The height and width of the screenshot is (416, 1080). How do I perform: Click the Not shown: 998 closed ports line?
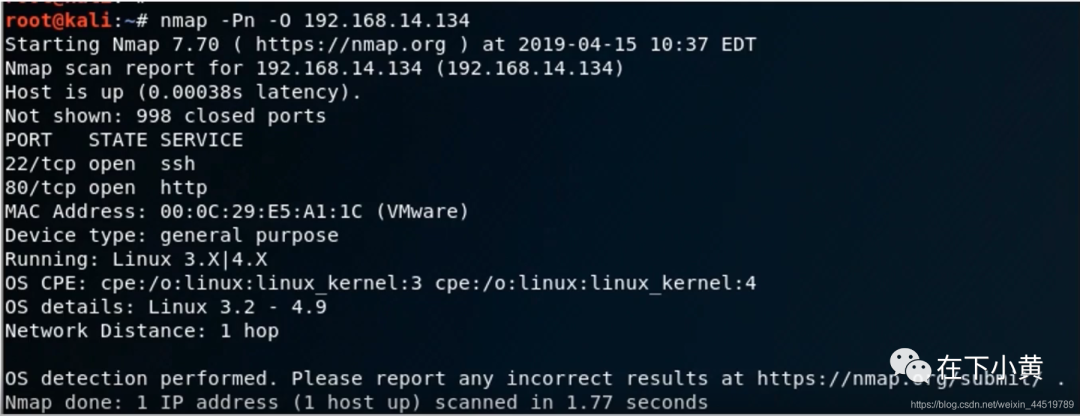(x=165, y=116)
